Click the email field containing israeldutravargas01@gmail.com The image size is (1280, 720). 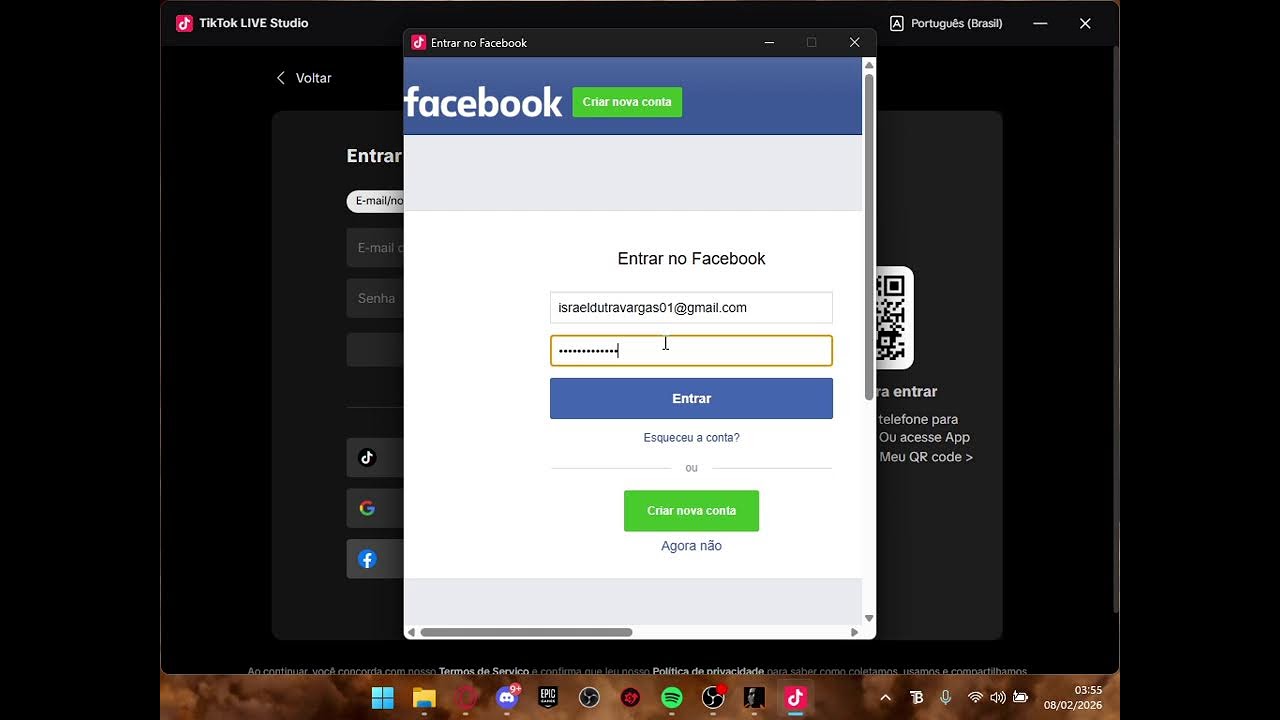pyautogui.click(x=691, y=308)
